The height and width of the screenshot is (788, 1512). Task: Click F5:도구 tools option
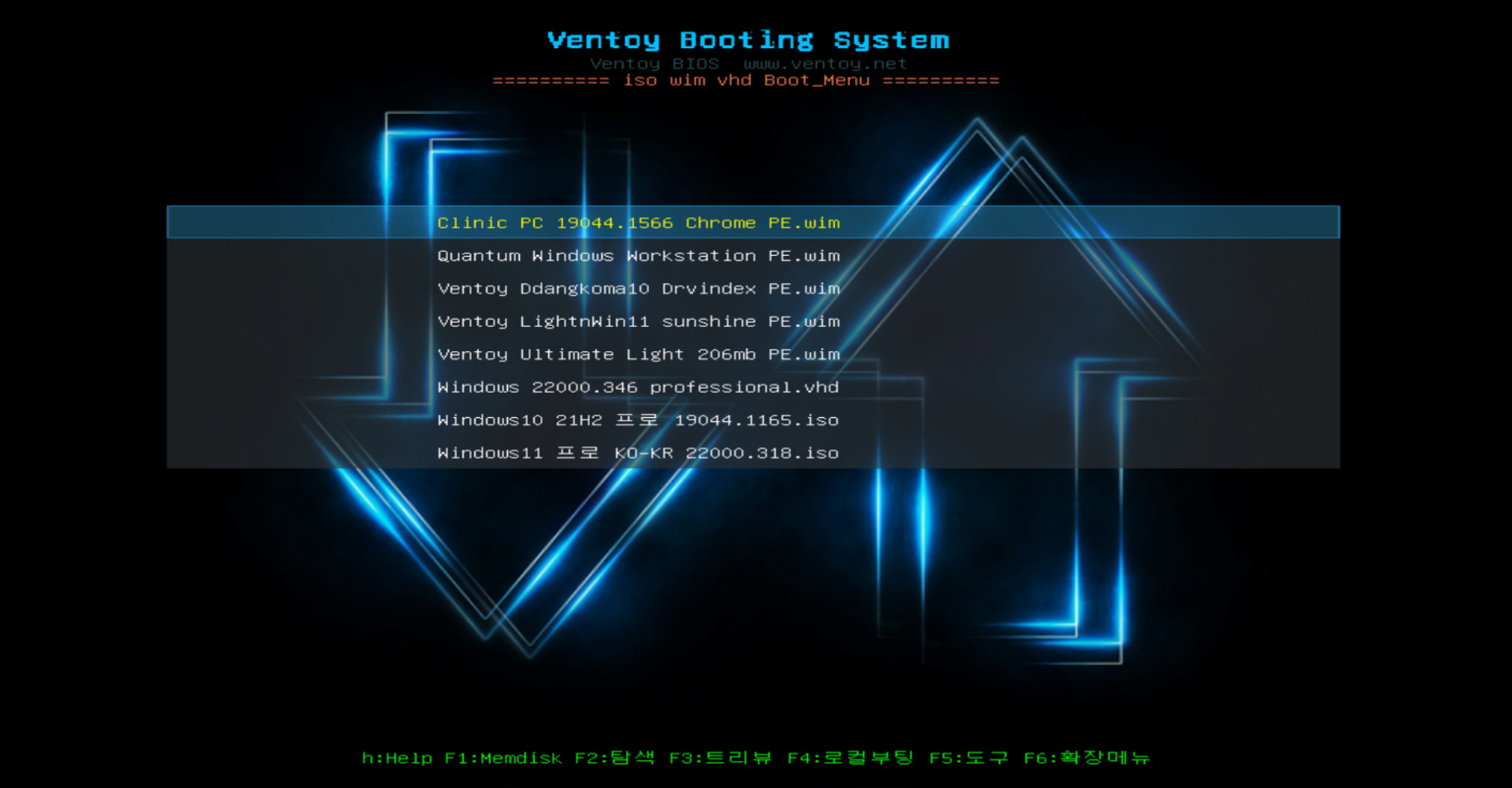pyautogui.click(x=969, y=758)
